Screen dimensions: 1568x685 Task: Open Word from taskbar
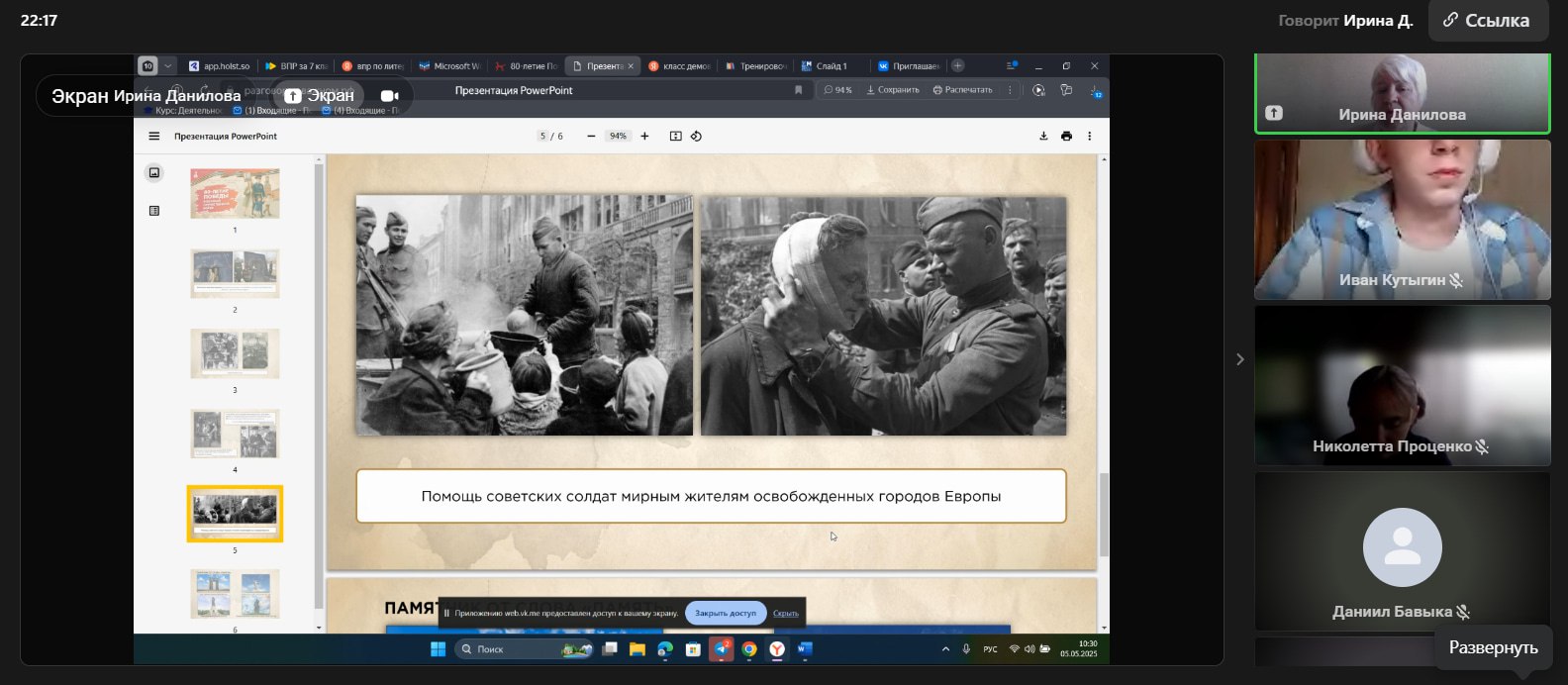tap(805, 649)
